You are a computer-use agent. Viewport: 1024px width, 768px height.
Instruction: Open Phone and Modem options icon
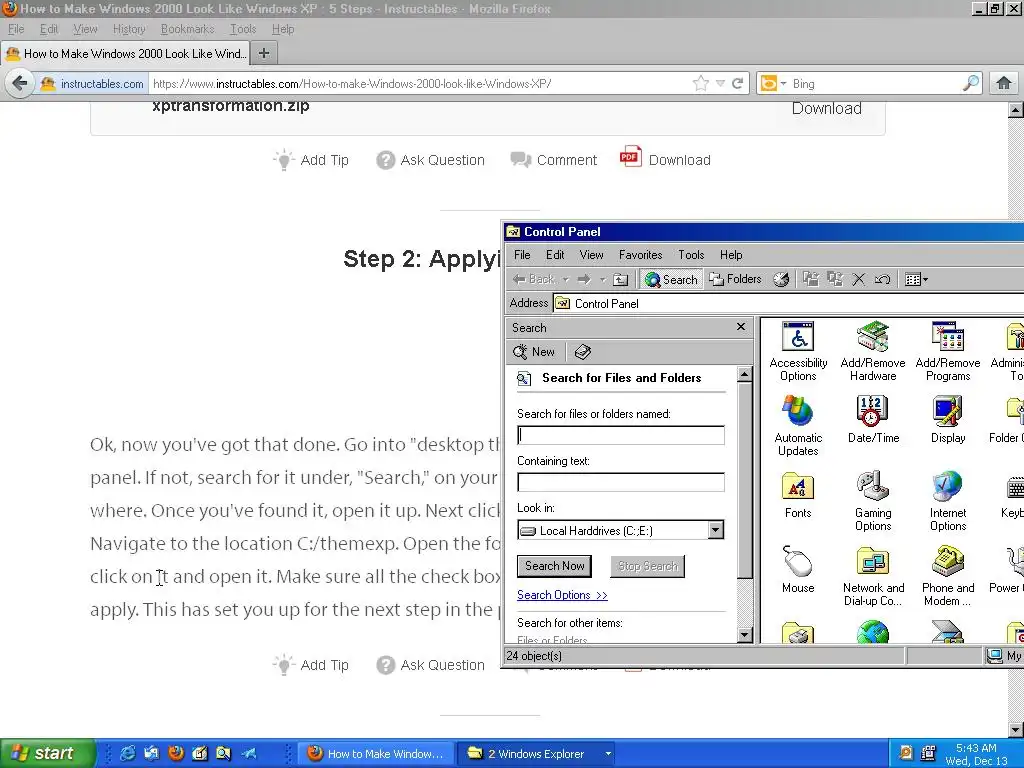(948, 576)
